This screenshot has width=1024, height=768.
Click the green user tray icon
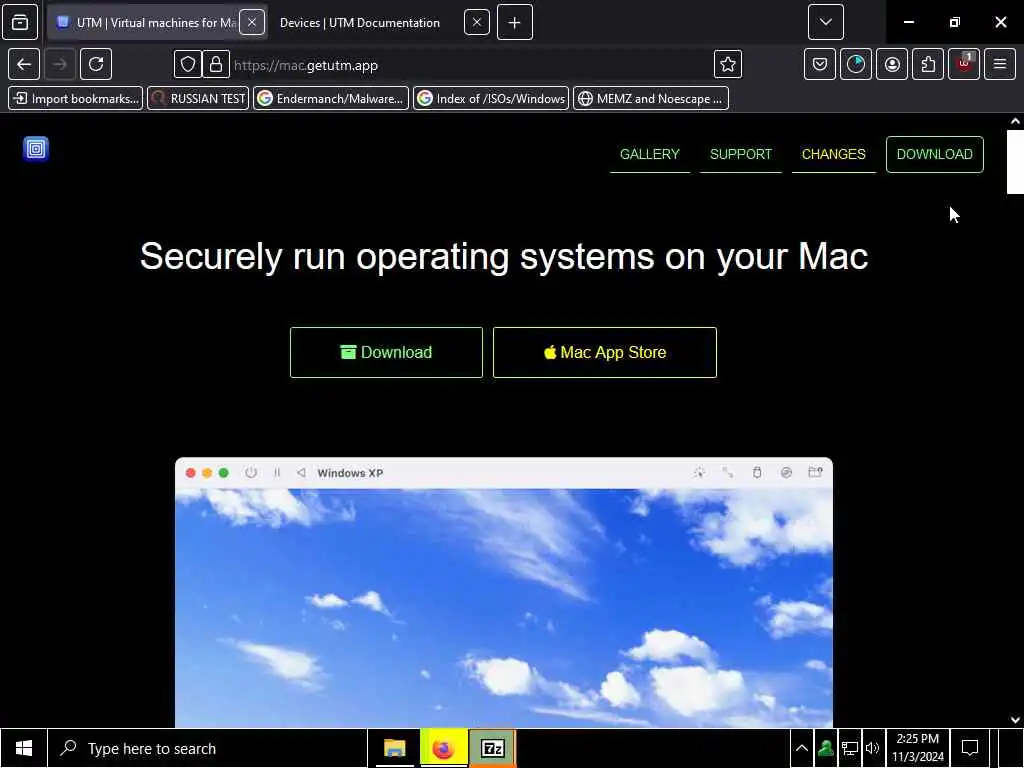(825, 748)
